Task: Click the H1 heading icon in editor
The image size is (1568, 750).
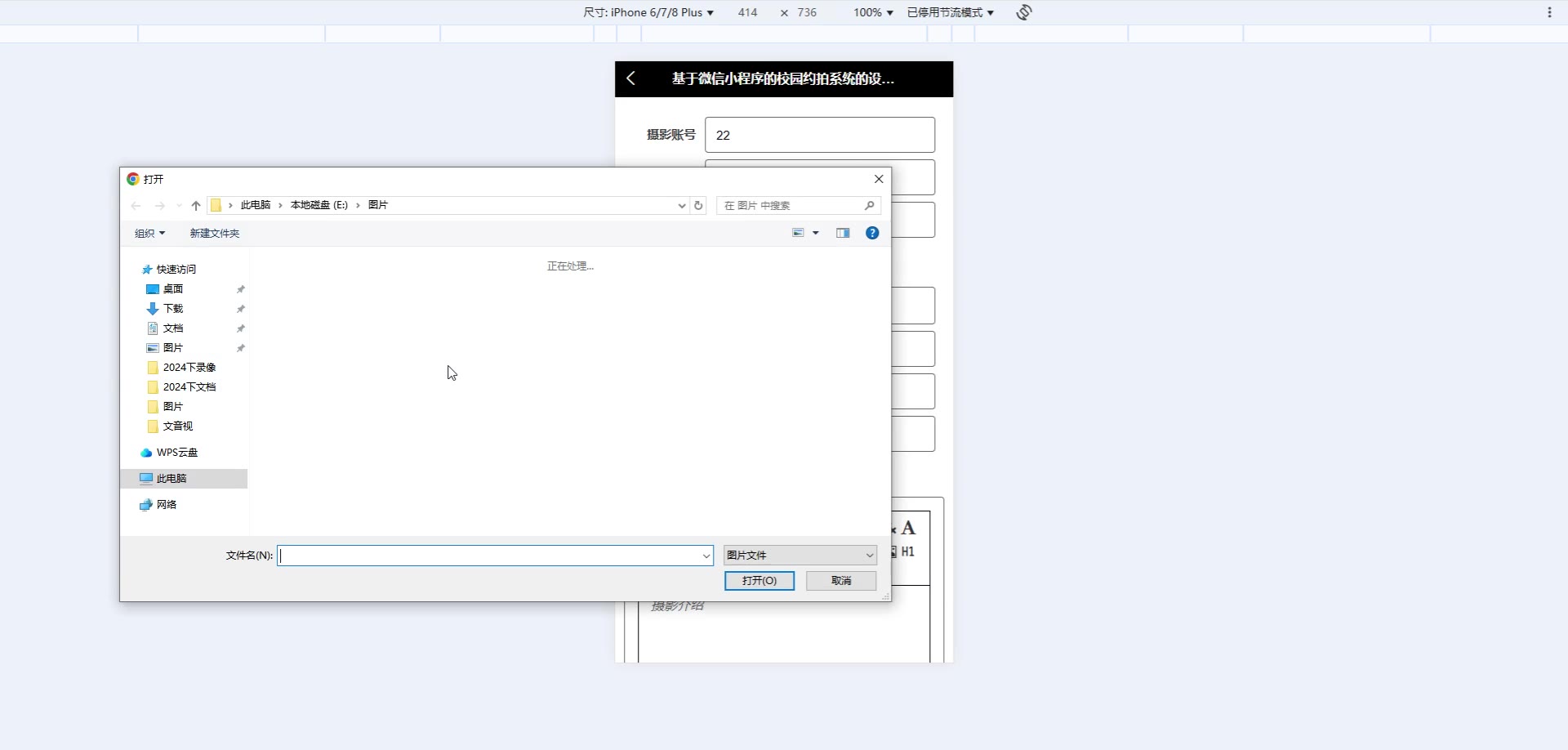Action: click(907, 552)
